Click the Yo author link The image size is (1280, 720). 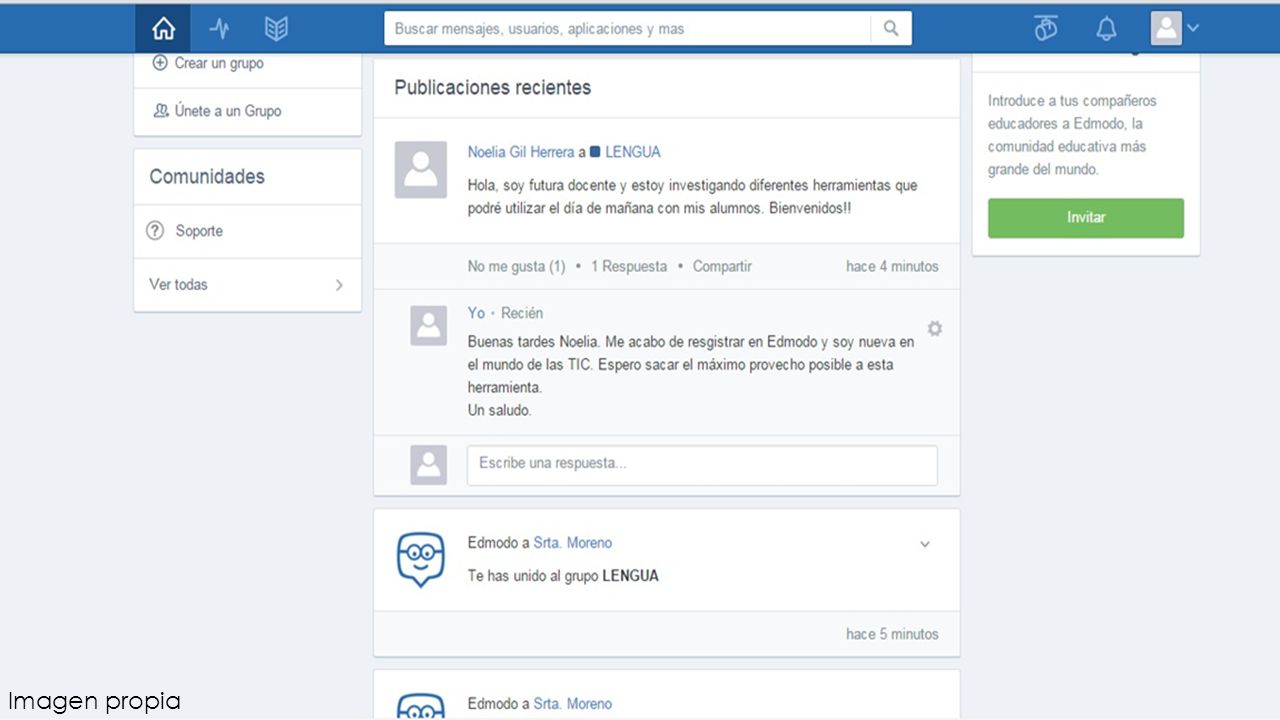tap(476, 313)
